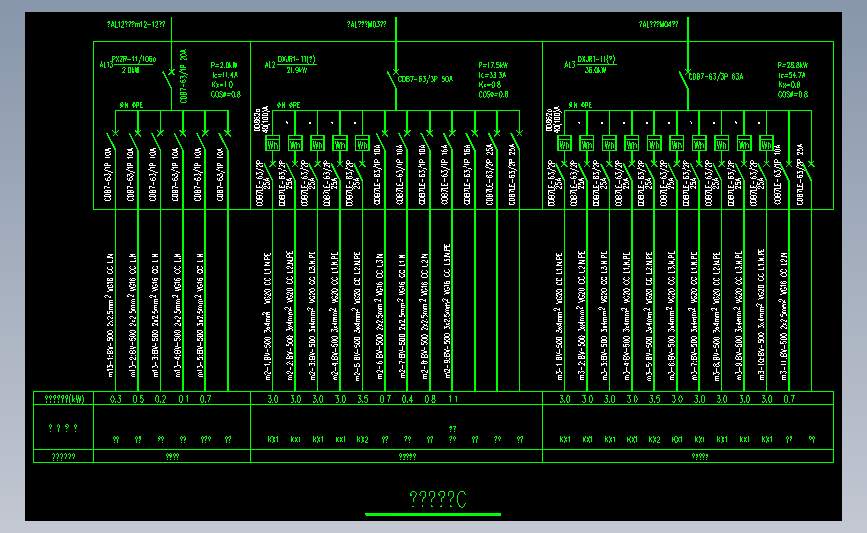Click the last Wh meter symbol in AL3

(x=766, y=144)
